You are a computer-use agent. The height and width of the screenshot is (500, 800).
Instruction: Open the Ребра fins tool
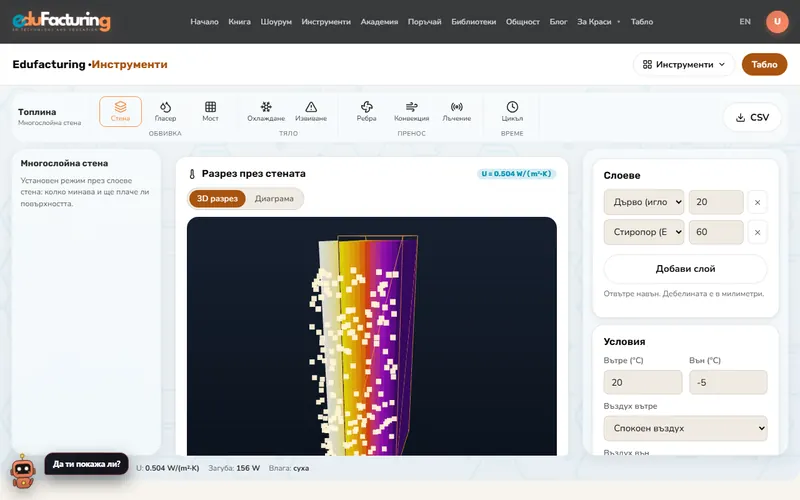click(x=366, y=111)
